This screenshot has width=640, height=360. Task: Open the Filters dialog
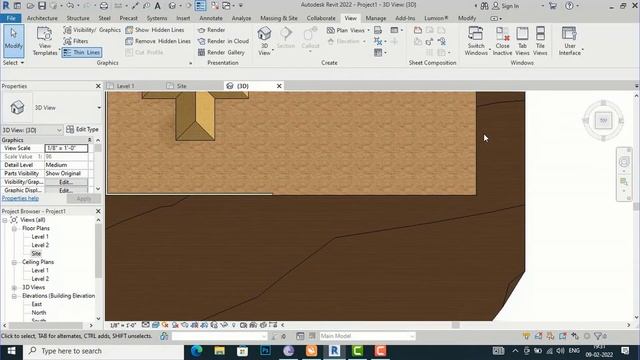(76, 41)
